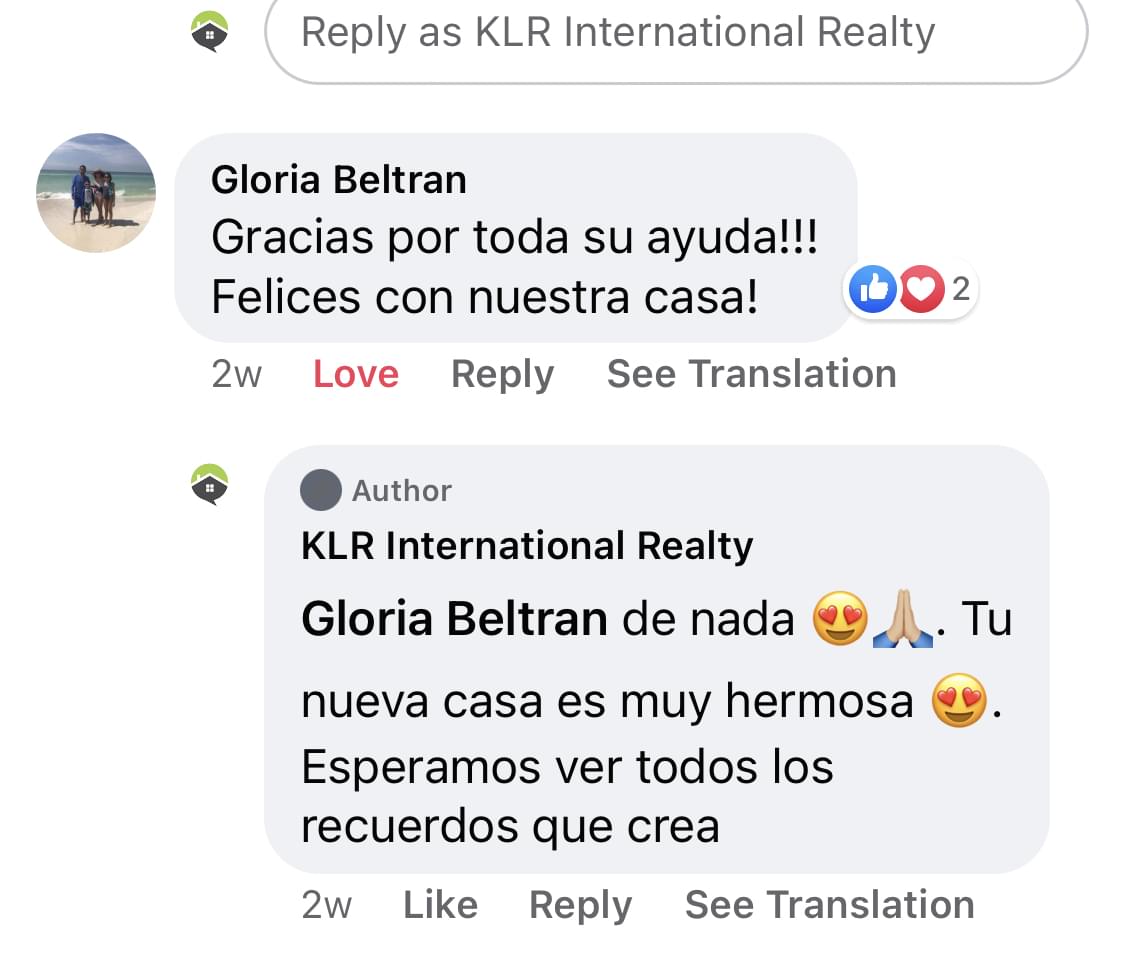See Translation of the KLR reply
The image size is (1125, 965).
(829, 905)
